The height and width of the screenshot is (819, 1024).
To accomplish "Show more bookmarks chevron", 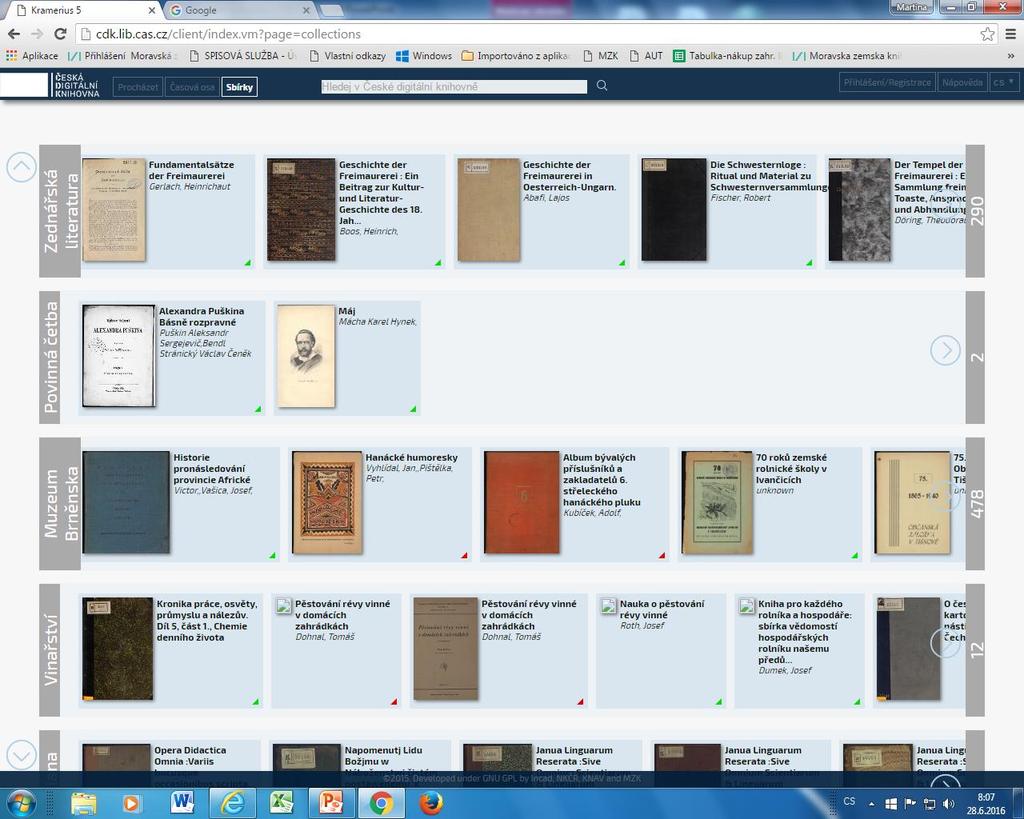I will point(1011,56).
